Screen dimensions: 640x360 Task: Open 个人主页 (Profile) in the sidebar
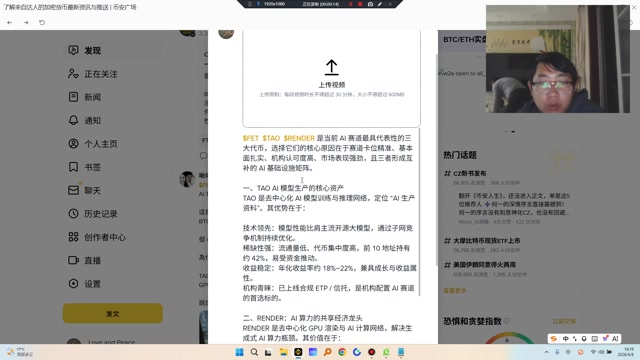point(93,144)
